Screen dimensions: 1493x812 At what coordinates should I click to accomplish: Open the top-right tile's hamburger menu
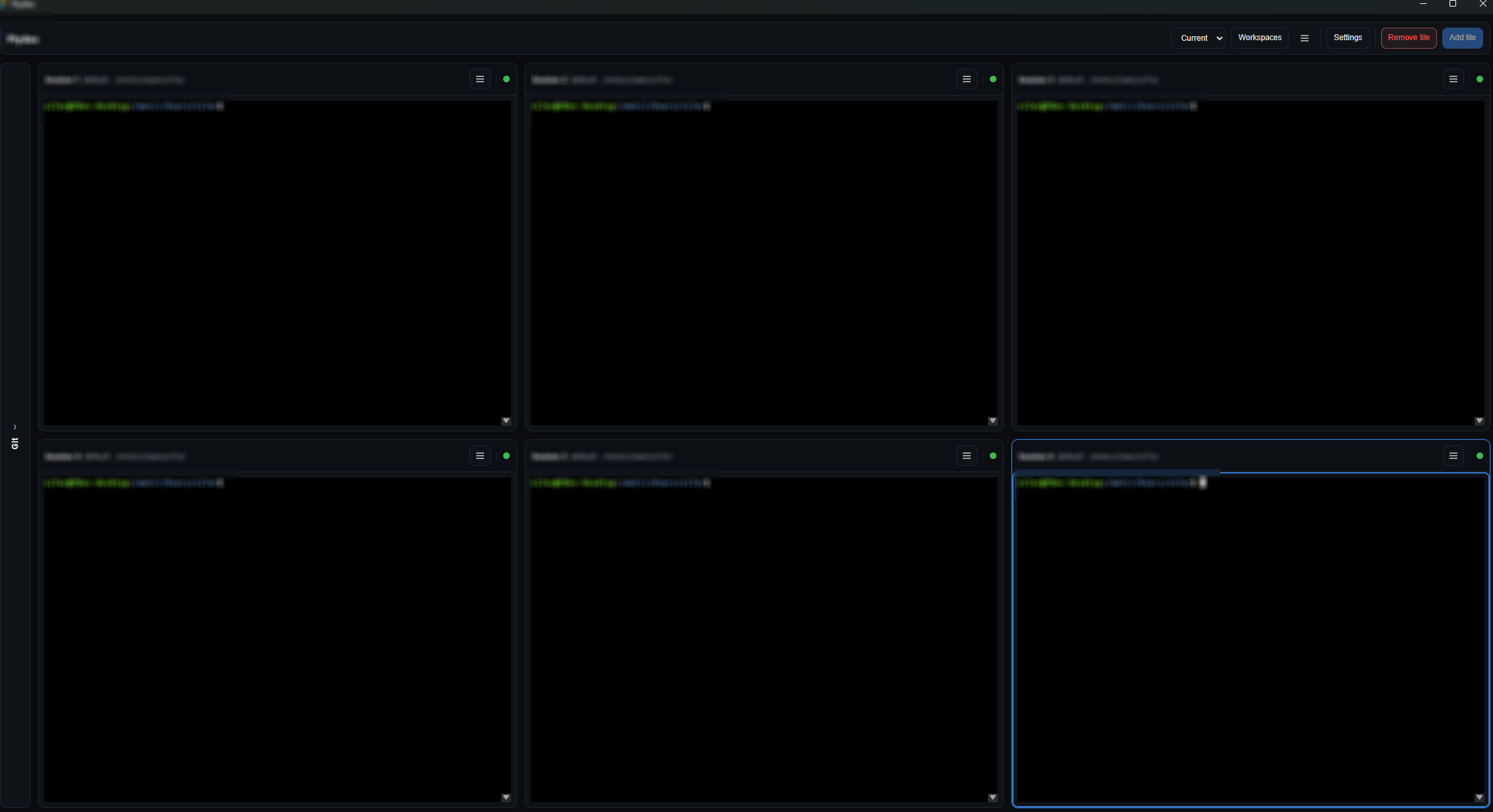(x=1453, y=79)
